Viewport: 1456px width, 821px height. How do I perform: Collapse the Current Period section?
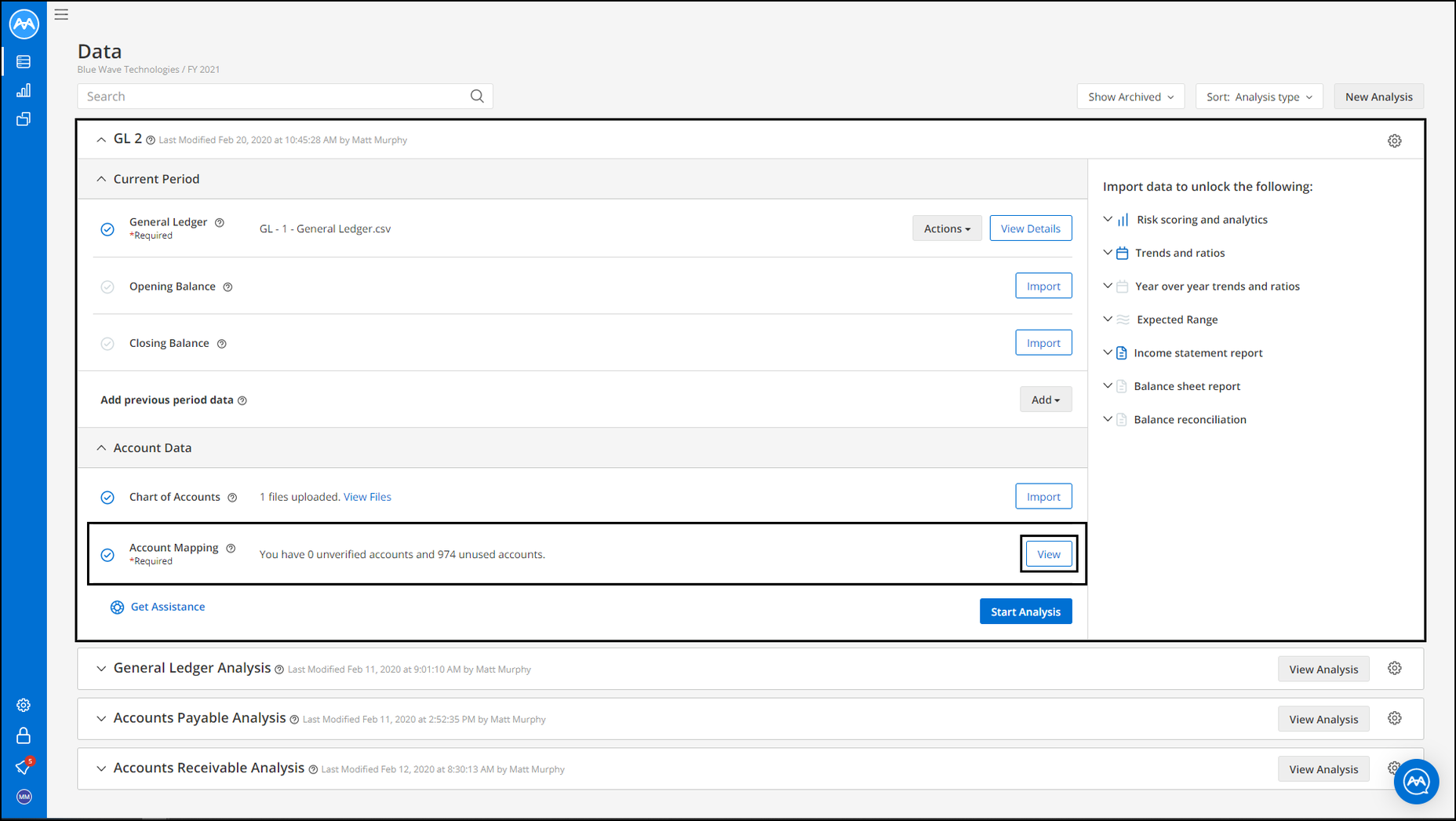pyautogui.click(x=101, y=179)
